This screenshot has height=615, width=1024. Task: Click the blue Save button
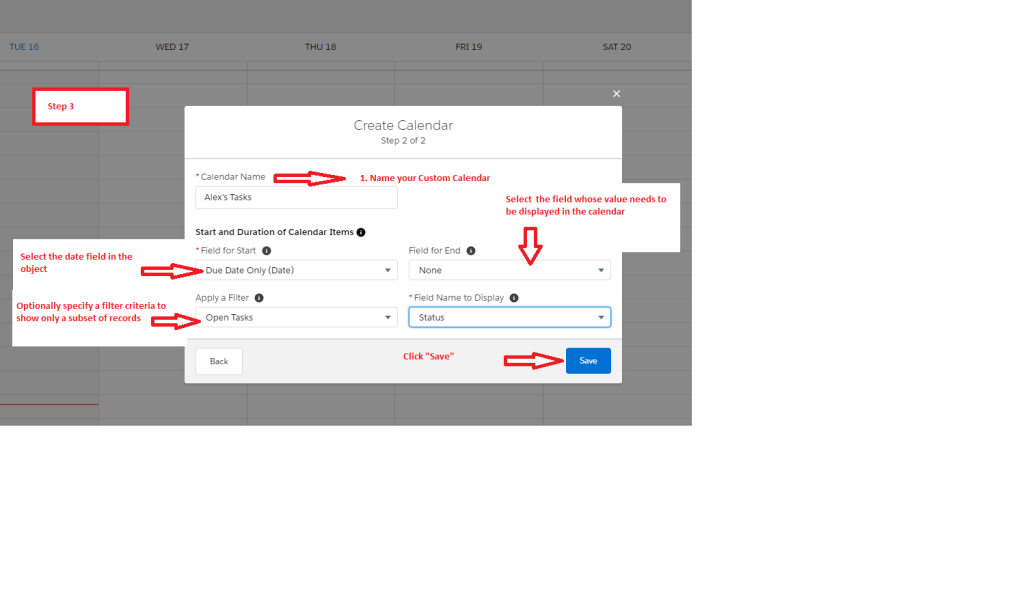pos(588,361)
